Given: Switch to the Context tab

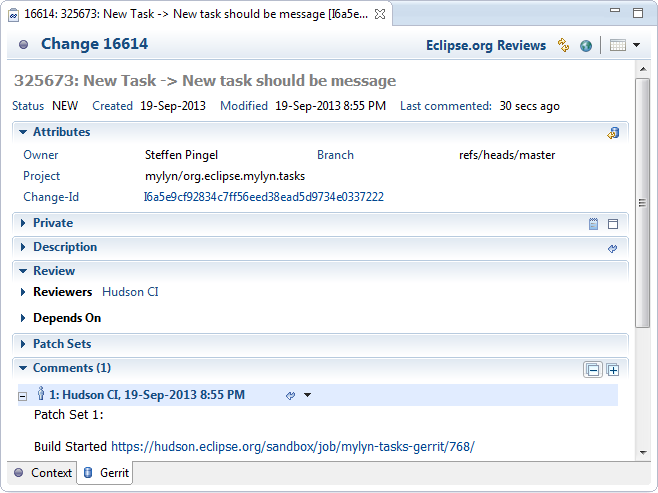Looking at the screenshot, I should [42, 473].
